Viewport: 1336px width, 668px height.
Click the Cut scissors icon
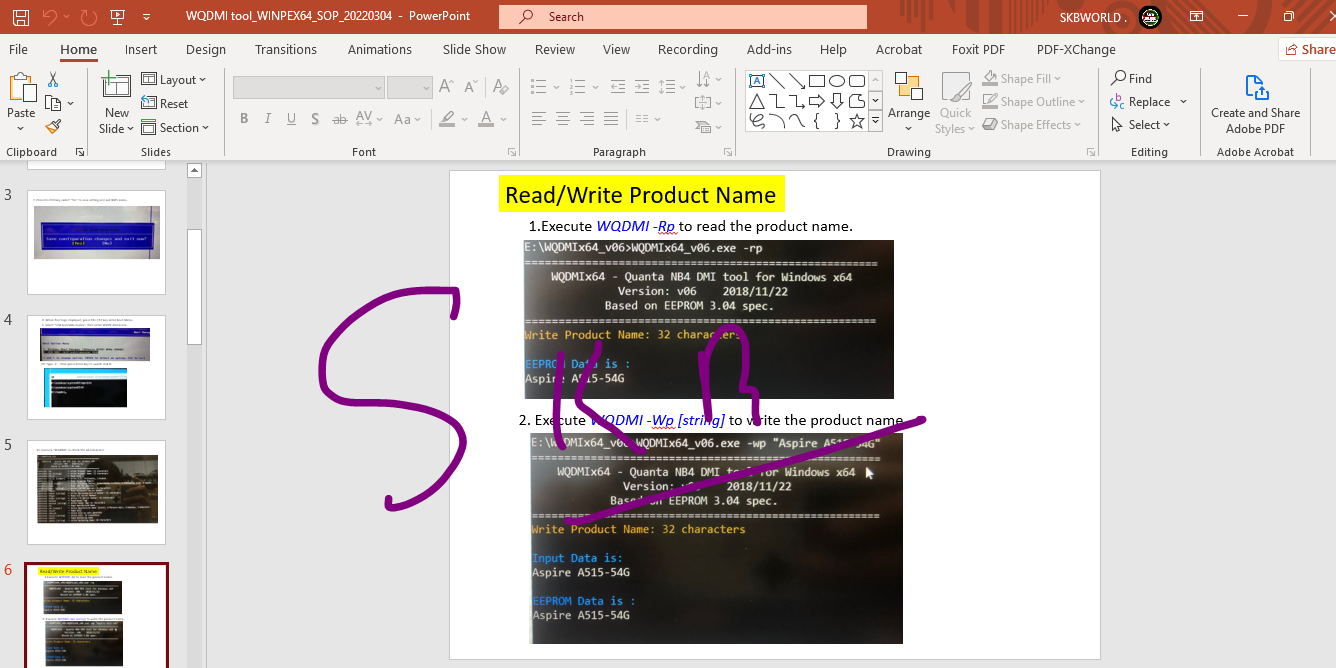tap(53, 79)
